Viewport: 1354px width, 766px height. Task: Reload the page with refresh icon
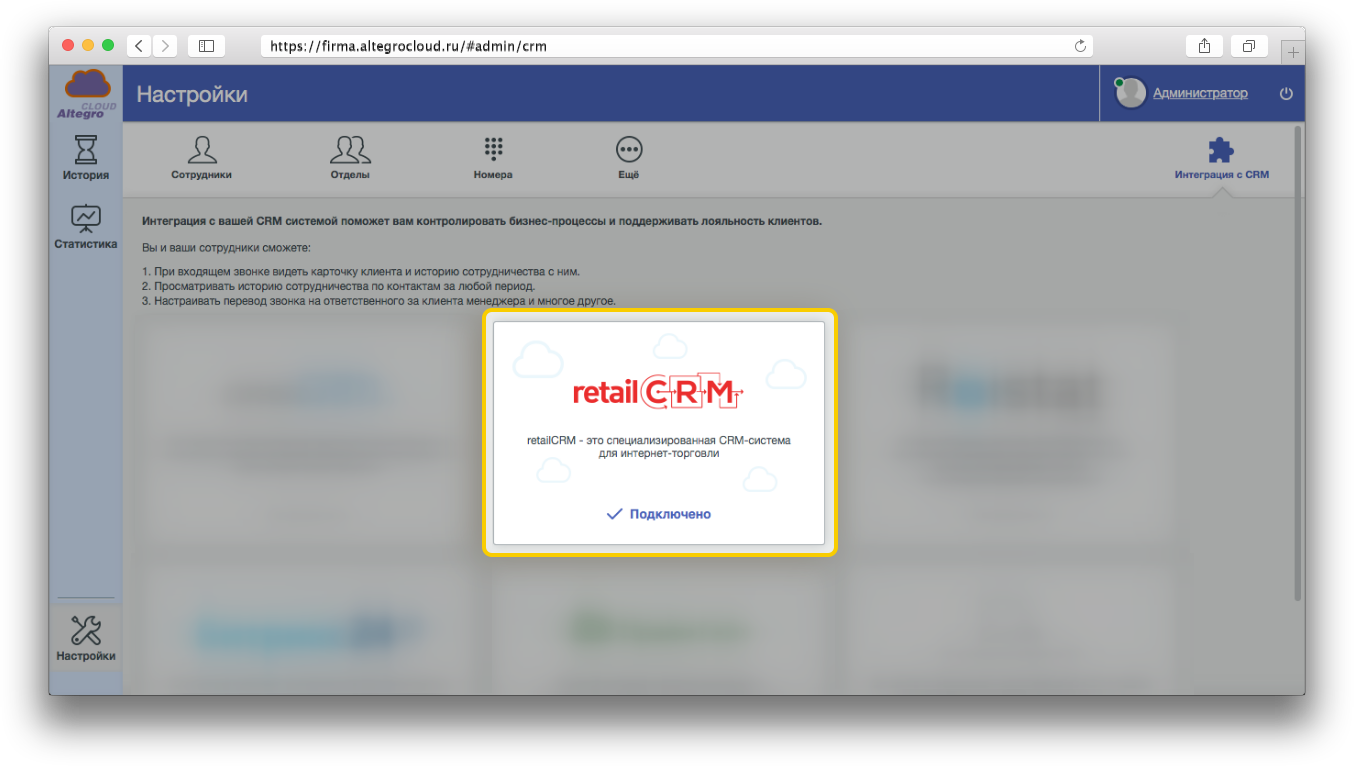[x=1080, y=46]
